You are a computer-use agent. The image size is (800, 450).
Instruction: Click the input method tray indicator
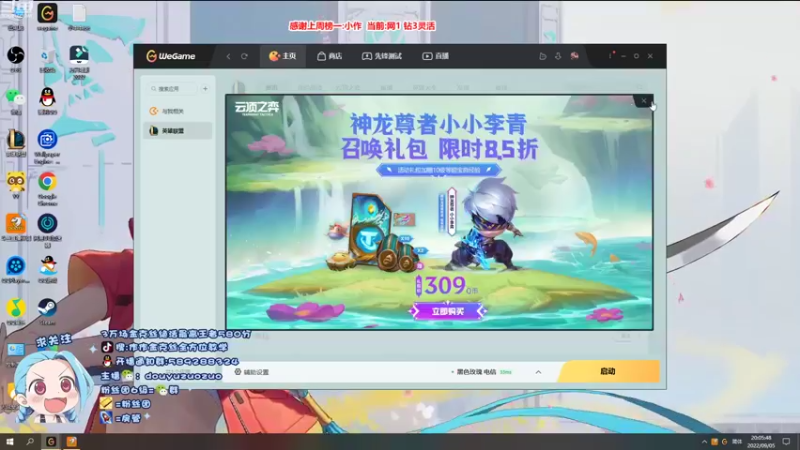pyautogui.click(x=737, y=442)
